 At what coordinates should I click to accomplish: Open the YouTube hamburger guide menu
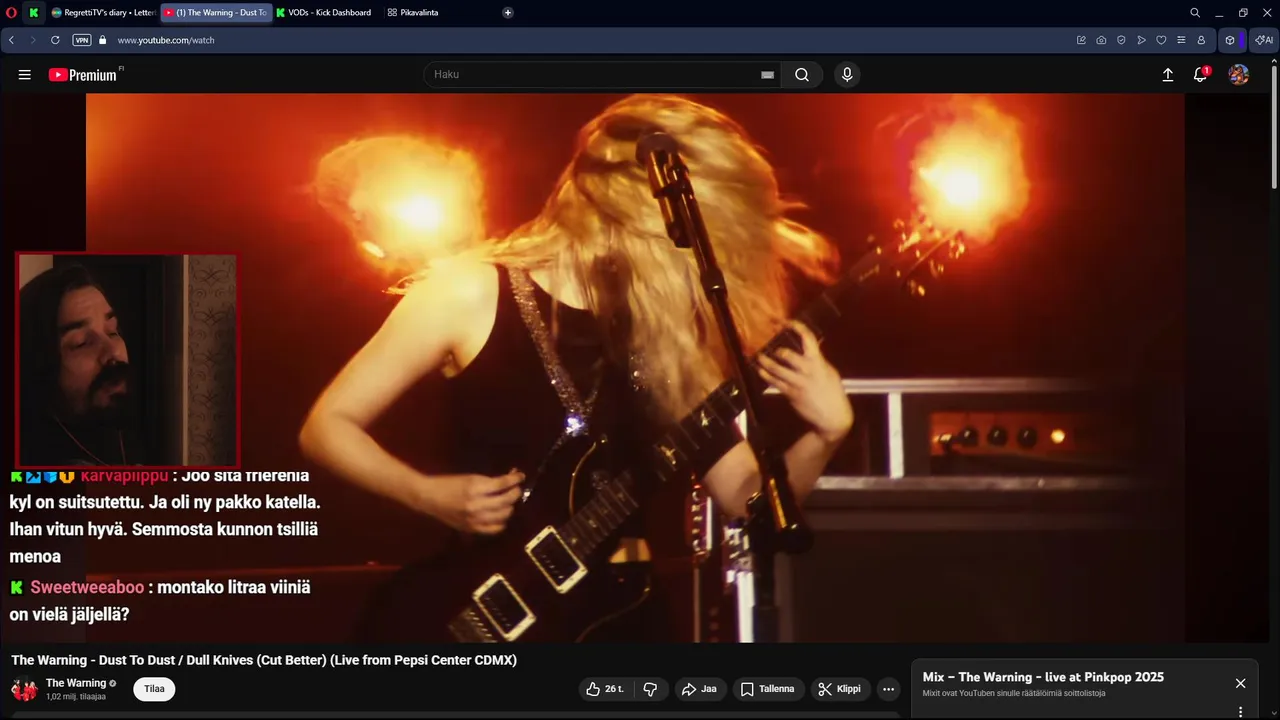tap(25, 75)
